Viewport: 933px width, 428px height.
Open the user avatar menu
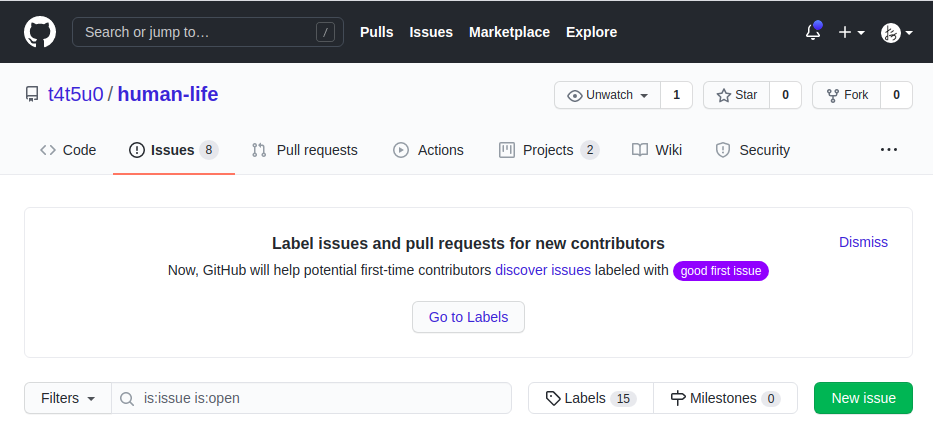pos(896,32)
